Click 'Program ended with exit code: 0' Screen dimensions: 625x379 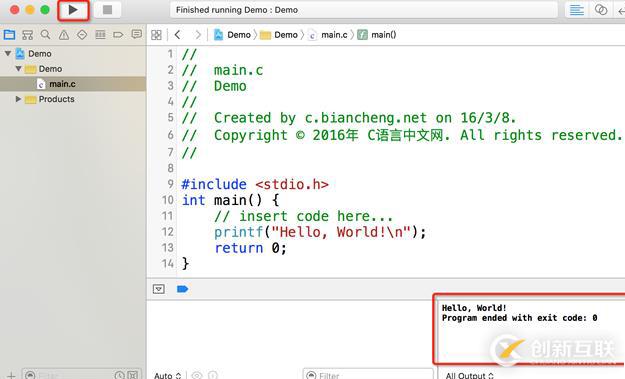(x=519, y=318)
